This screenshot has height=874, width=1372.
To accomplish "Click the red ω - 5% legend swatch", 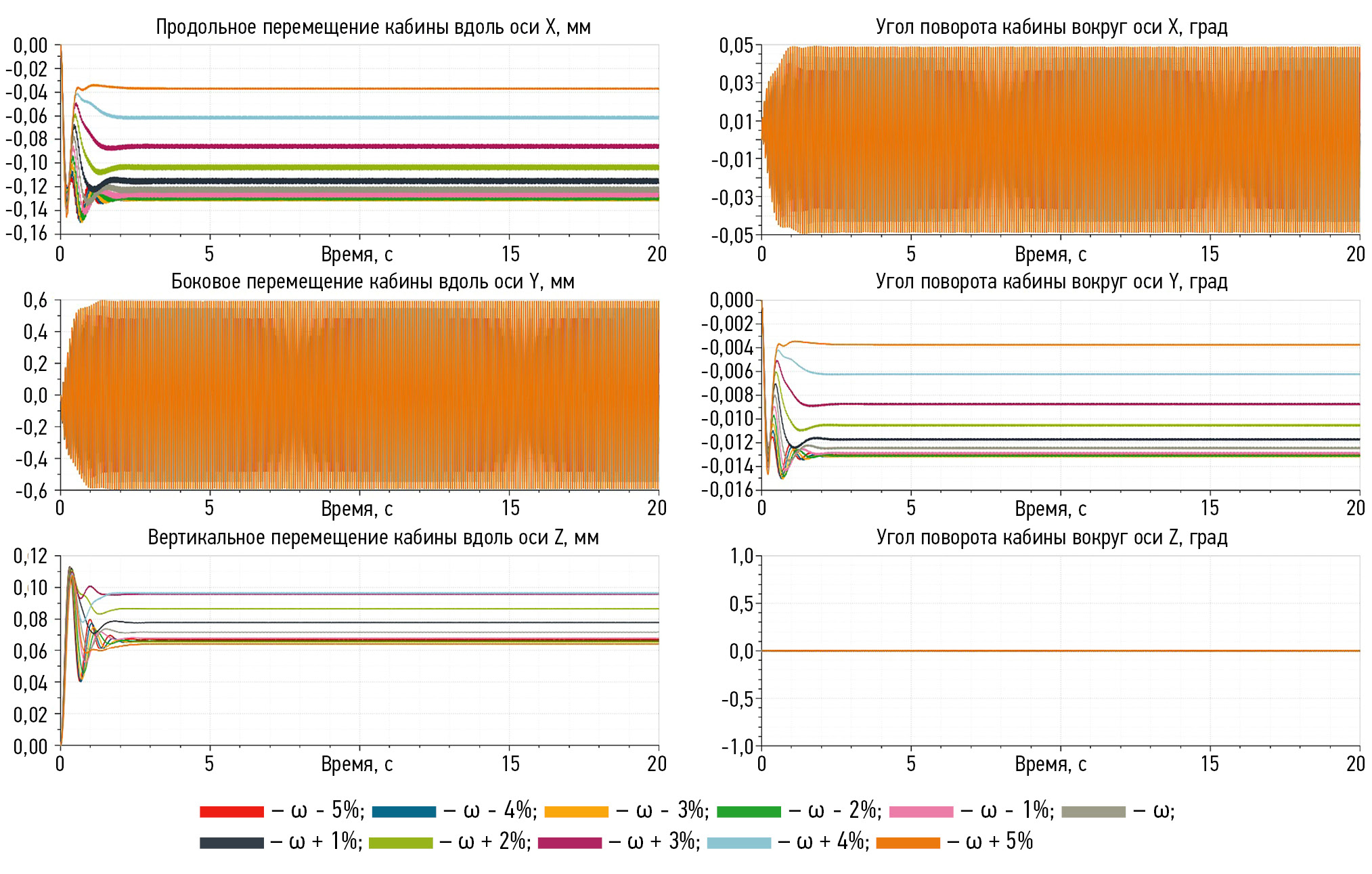I will pos(231,811).
